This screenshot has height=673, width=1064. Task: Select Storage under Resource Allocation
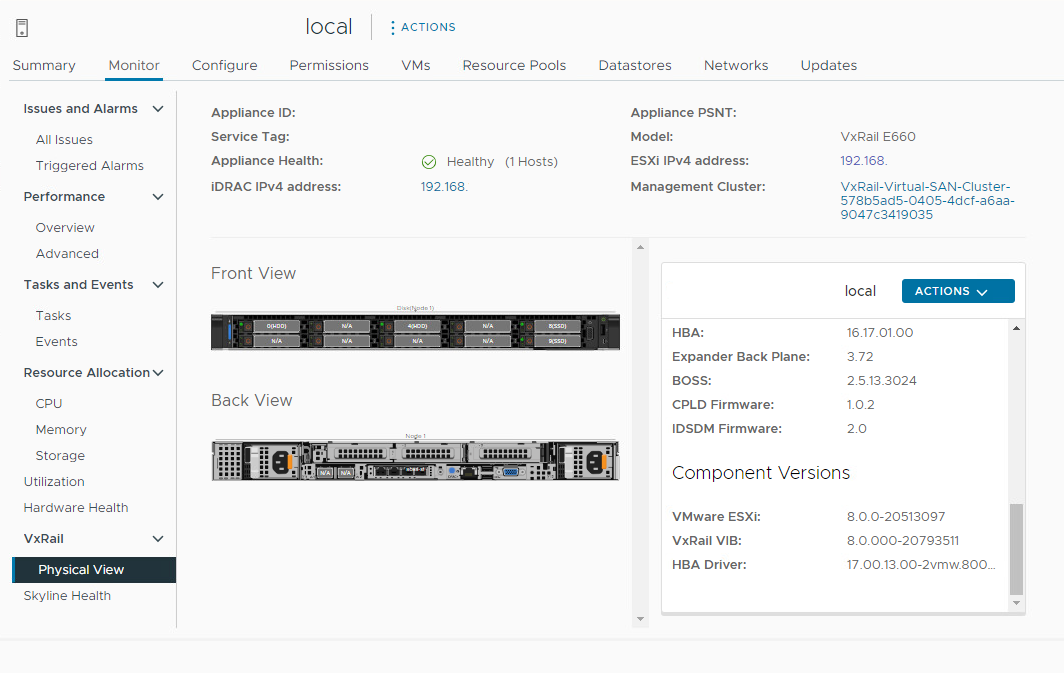(60, 455)
